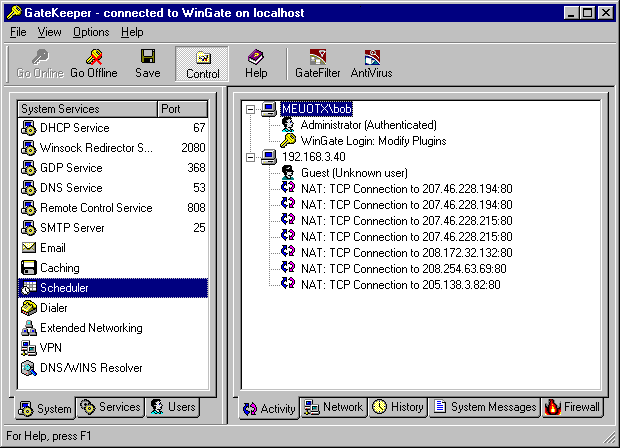Click the Winsock Redirector port value 2080
620x448 pixels.
193,148
